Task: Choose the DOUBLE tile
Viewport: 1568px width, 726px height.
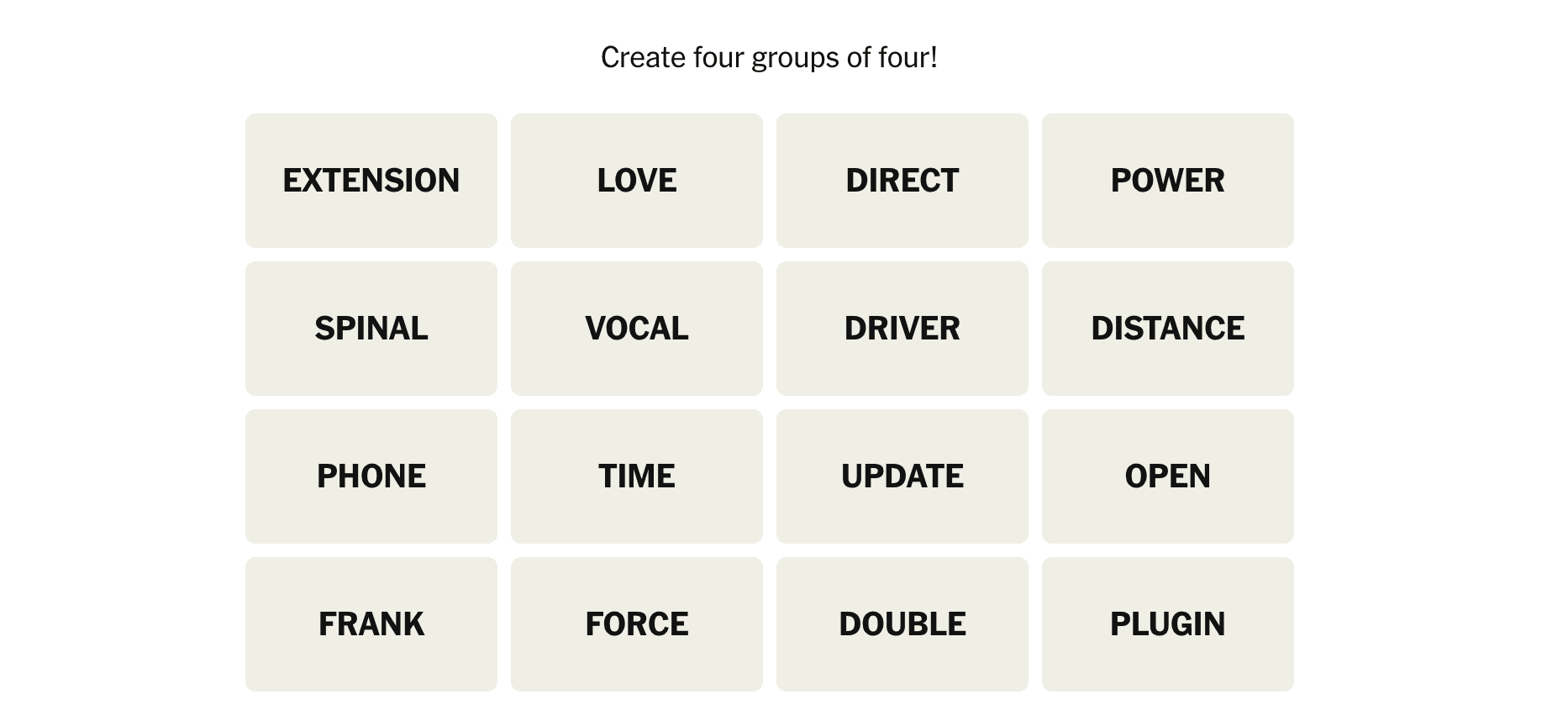Action: 902,624
